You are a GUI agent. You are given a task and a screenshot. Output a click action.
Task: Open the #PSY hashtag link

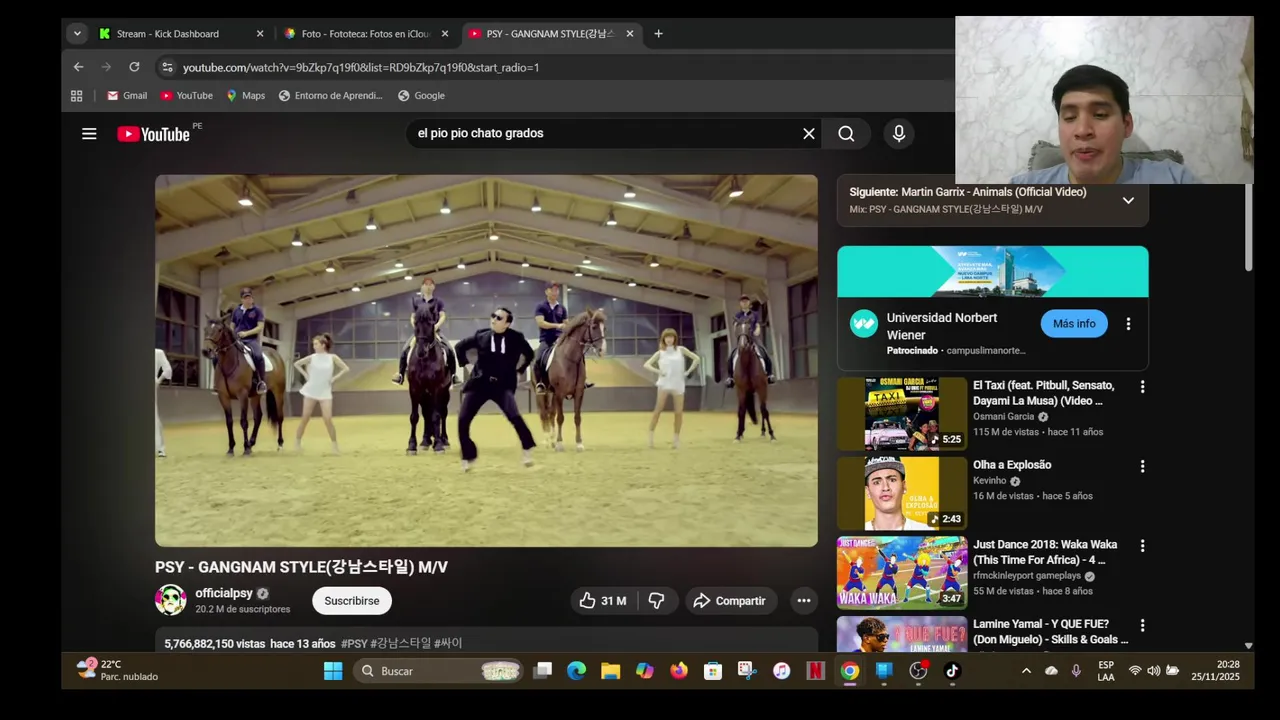(354, 644)
